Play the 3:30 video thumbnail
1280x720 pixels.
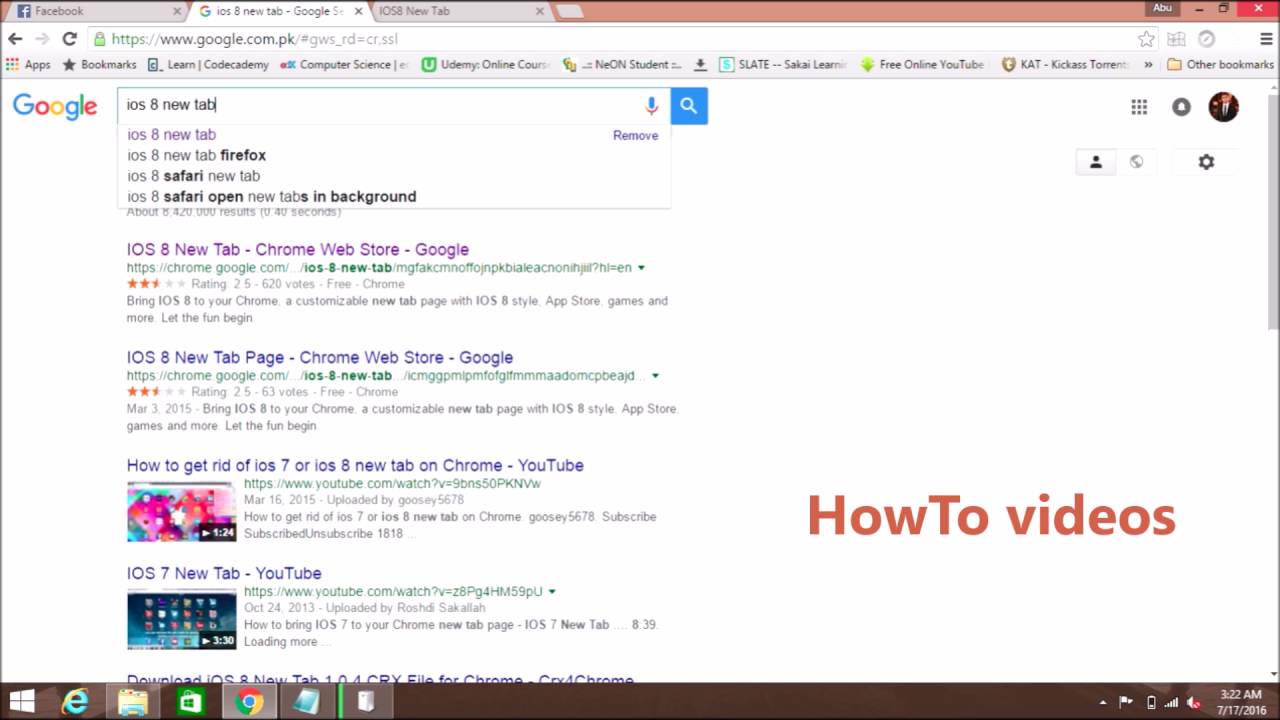pyautogui.click(x=181, y=620)
